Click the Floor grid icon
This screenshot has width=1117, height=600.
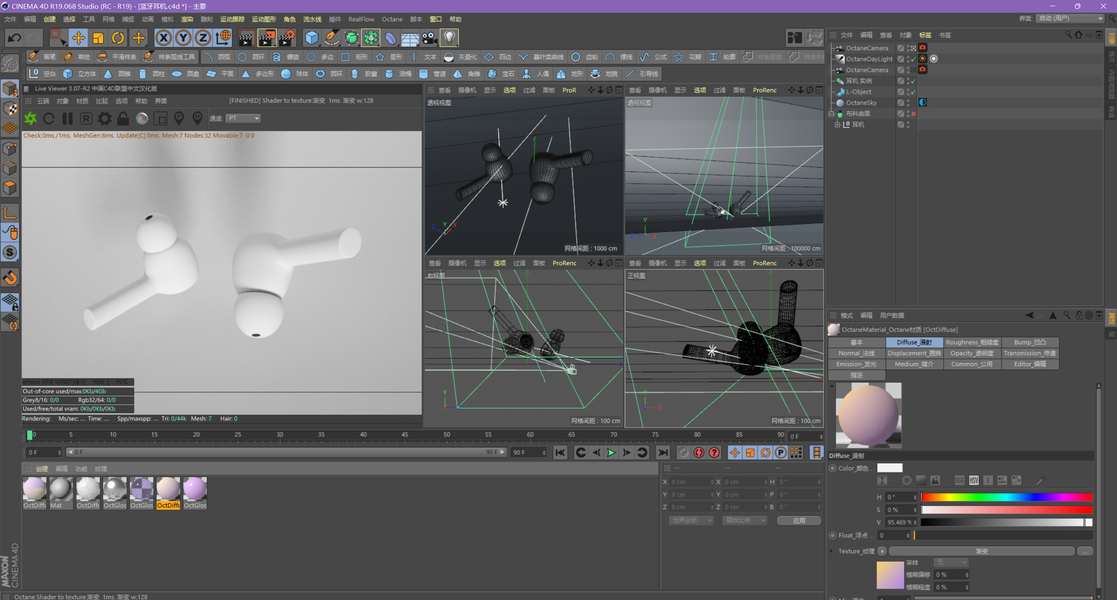pos(410,38)
